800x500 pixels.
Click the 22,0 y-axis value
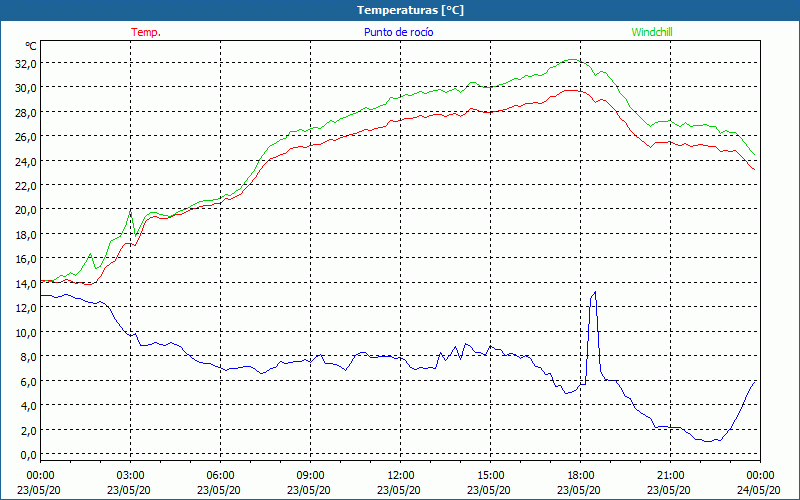point(26,186)
